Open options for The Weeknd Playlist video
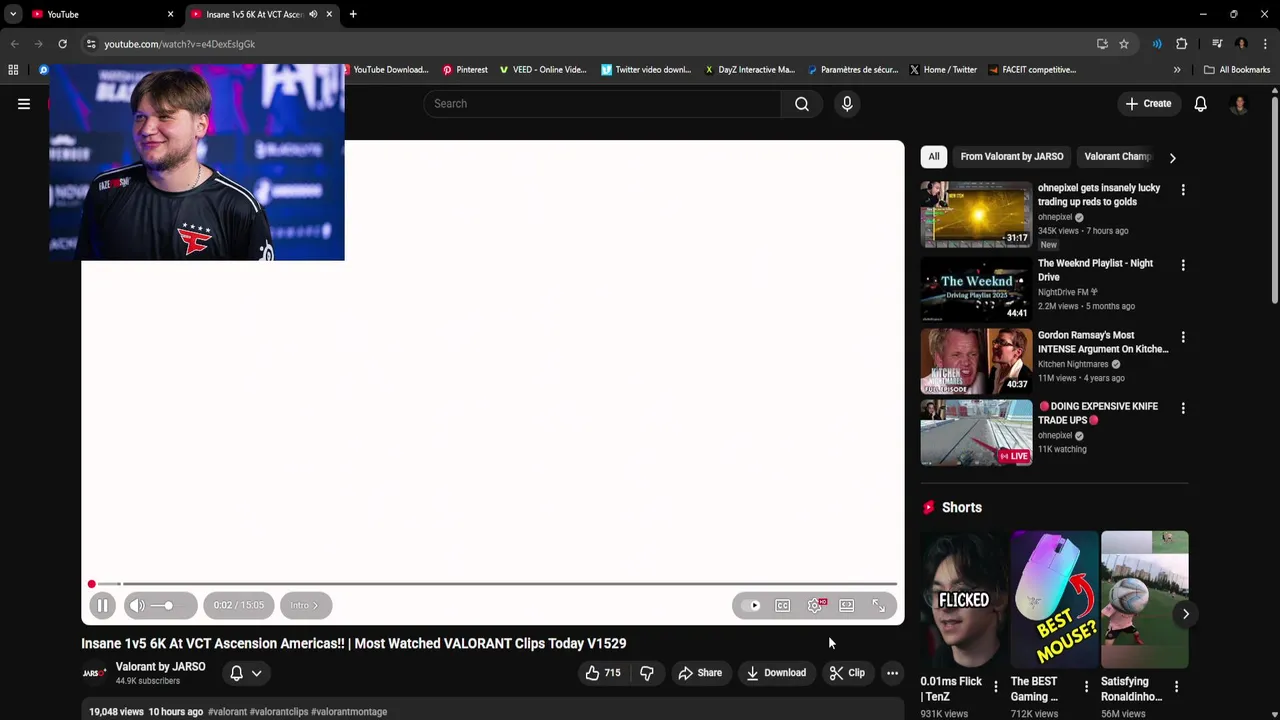Viewport: 1280px width, 720px height. point(1183,265)
